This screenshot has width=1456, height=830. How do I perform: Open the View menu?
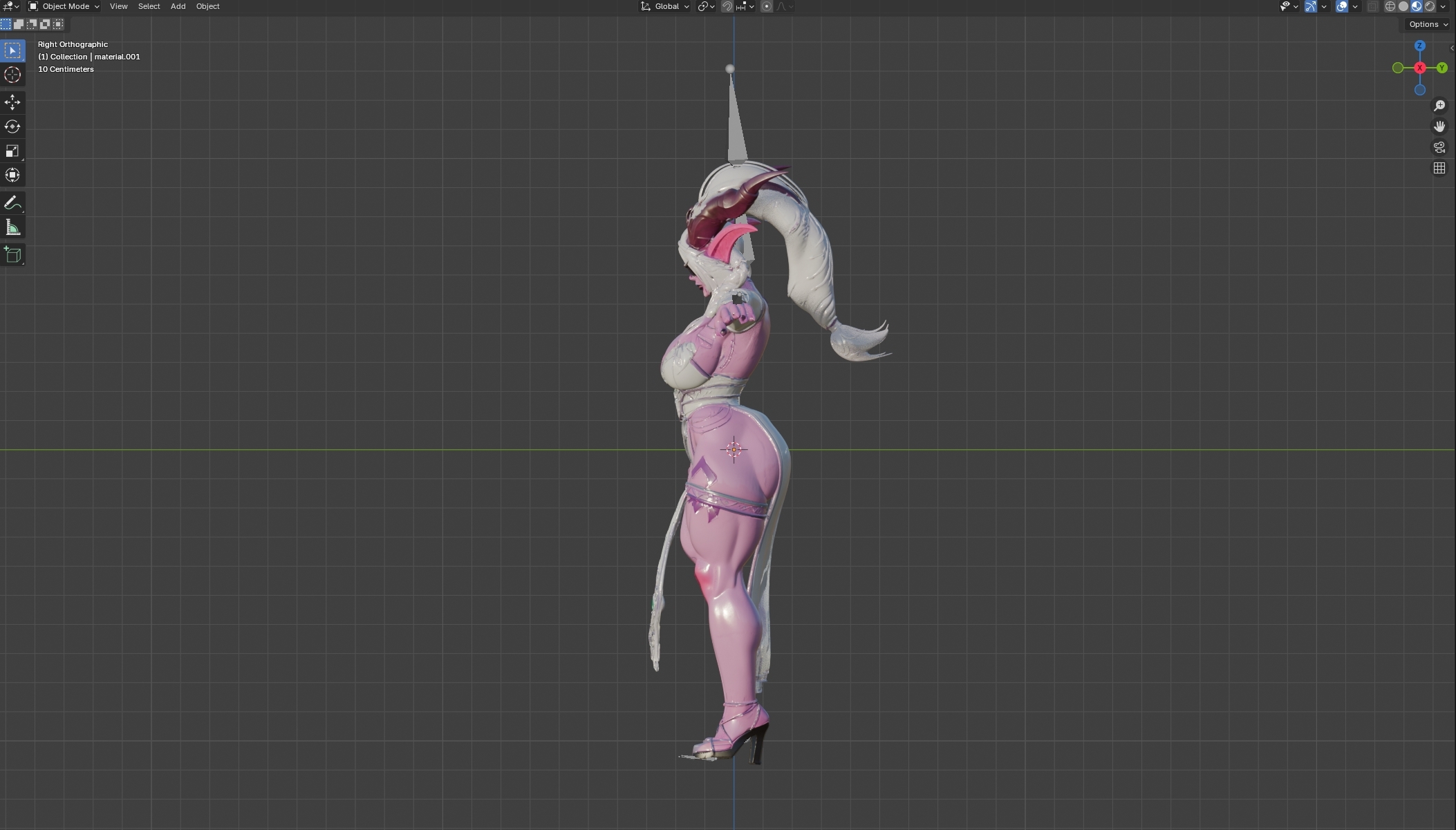coord(118,6)
